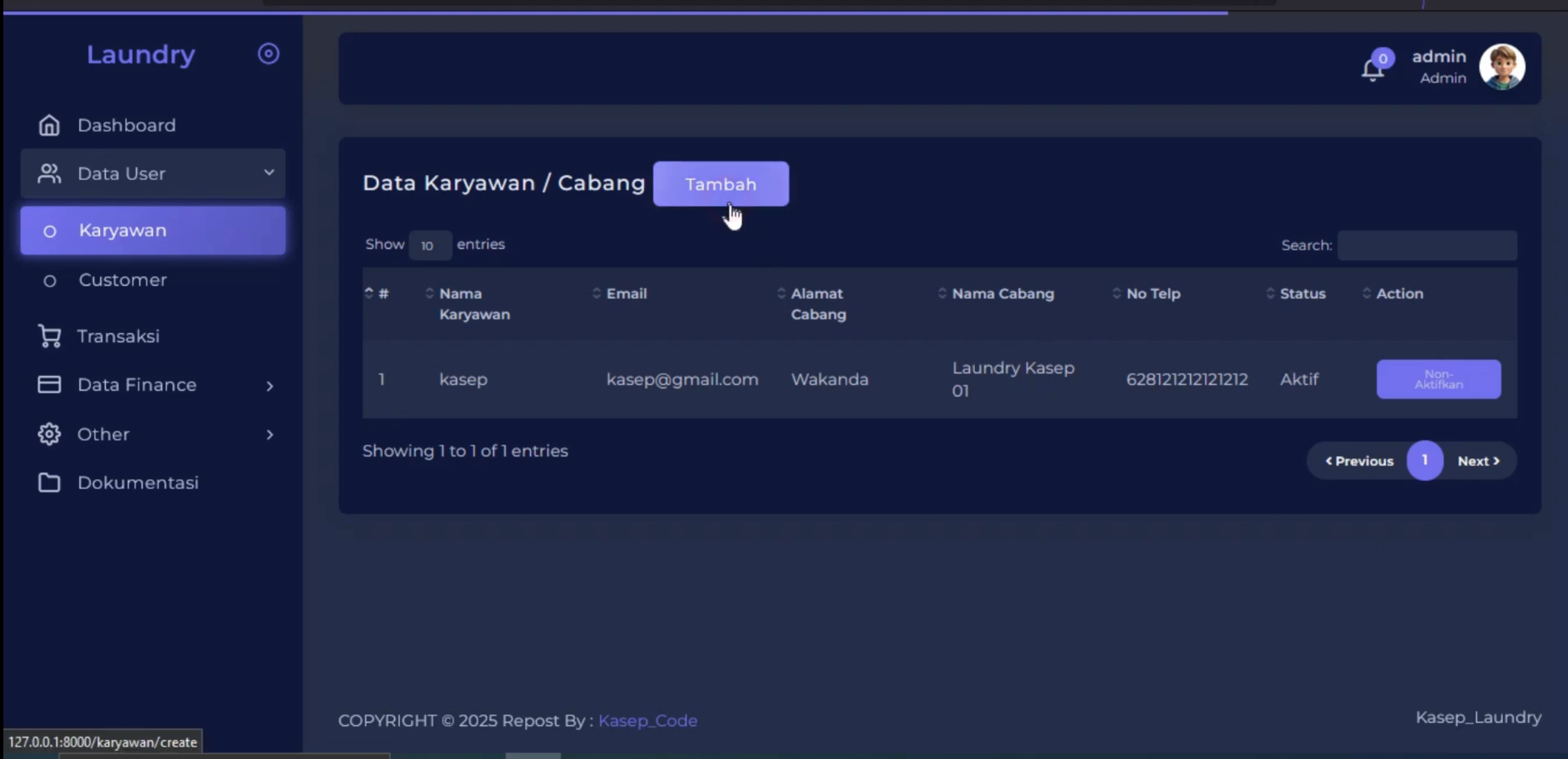Open the notification bell
Image resolution: width=1568 pixels, height=759 pixels.
click(x=1373, y=69)
